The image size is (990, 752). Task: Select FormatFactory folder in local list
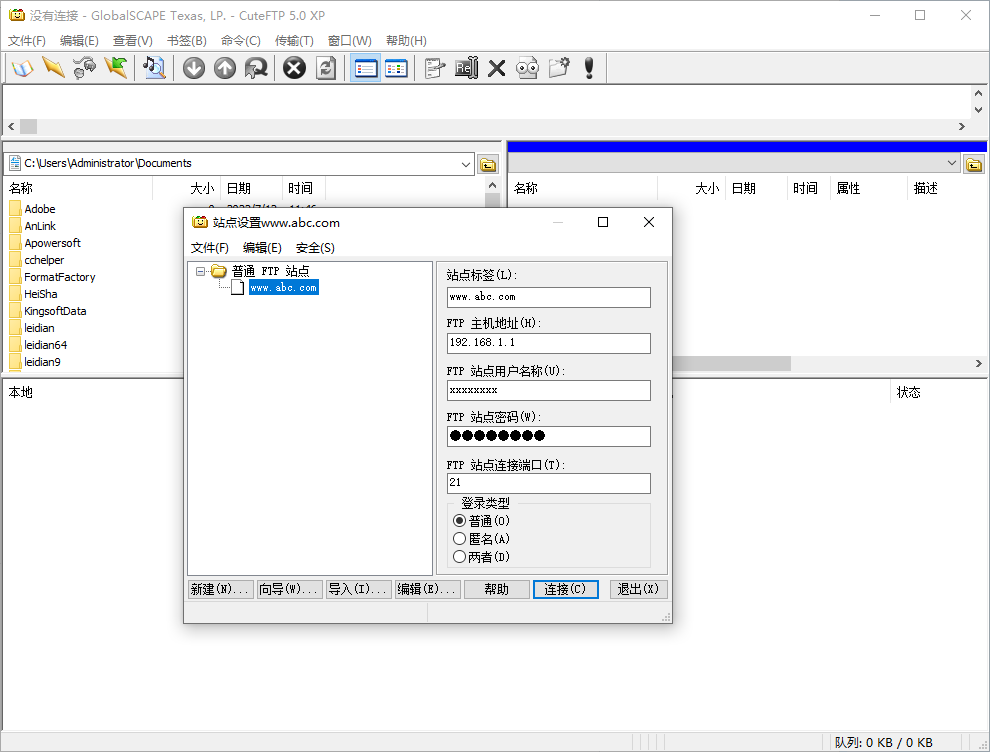pos(59,277)
